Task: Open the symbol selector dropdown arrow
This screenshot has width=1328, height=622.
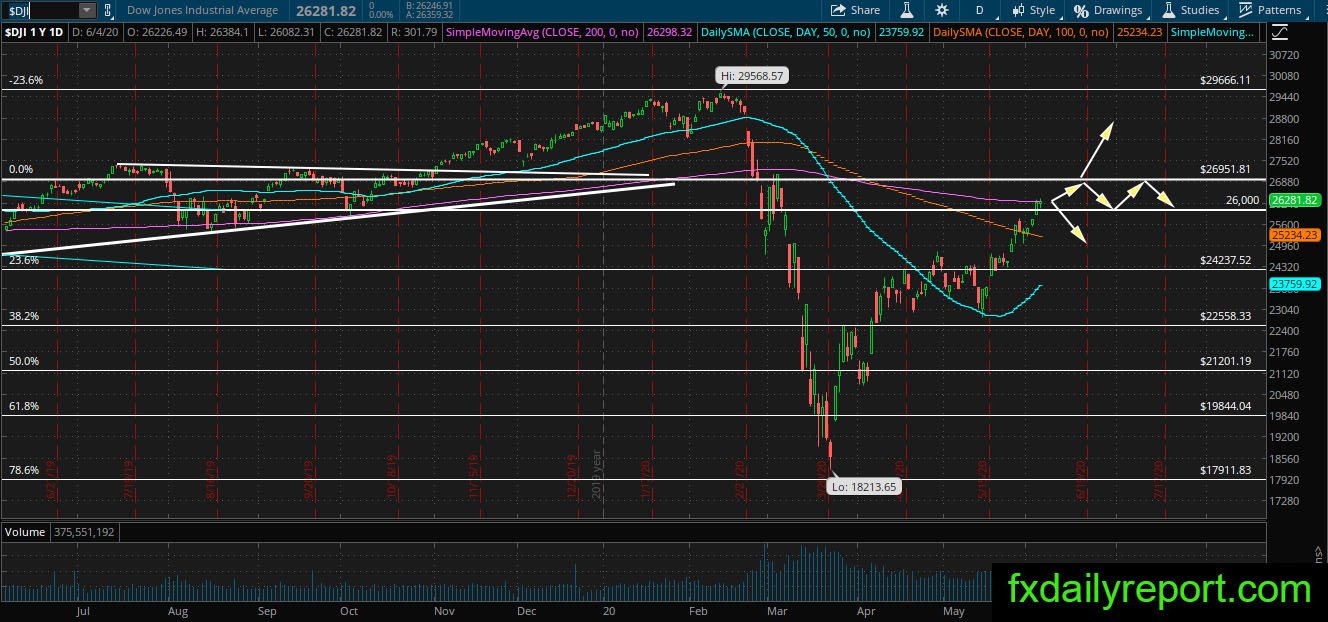Action: click(87, 10)
